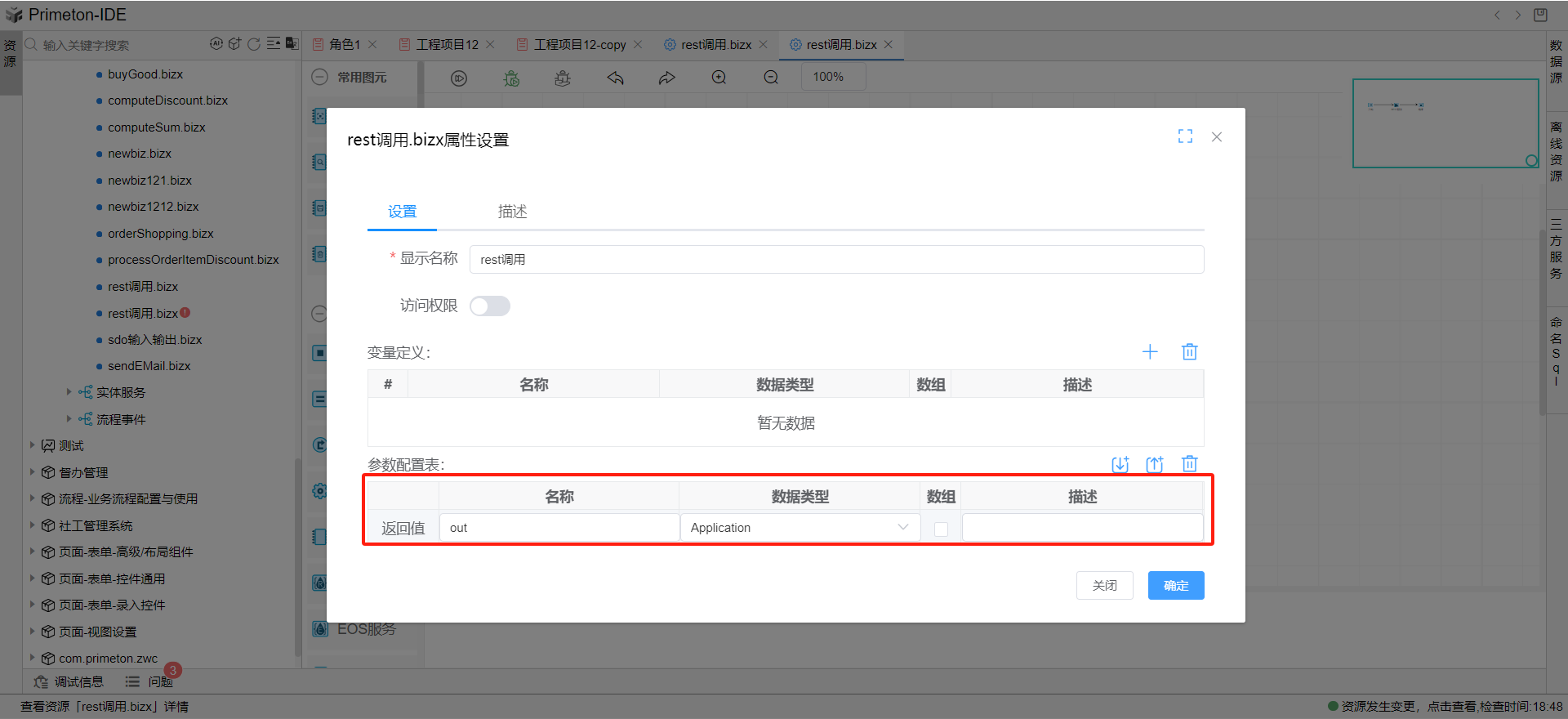Zoom in with magnifier plus icon
This screenshot has height=719, width=1568.
tap(719, 78)
